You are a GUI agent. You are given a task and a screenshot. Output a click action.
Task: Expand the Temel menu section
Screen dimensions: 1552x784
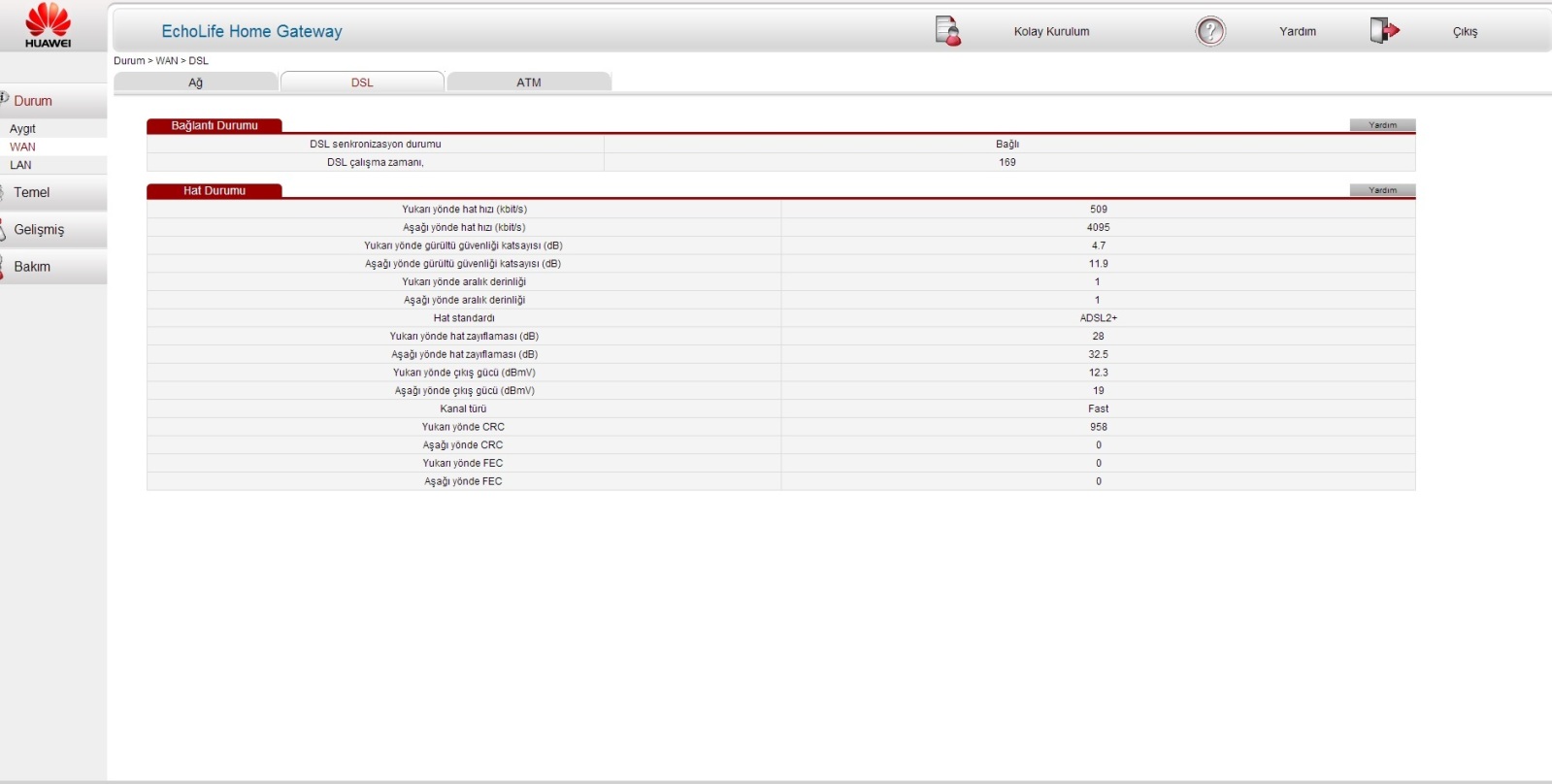point(32,192)
